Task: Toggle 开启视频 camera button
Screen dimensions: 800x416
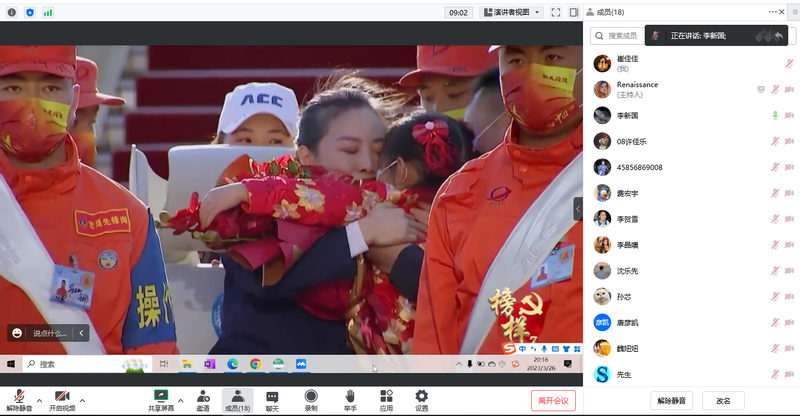Action: pyautogui.click(x=62, y=400)
